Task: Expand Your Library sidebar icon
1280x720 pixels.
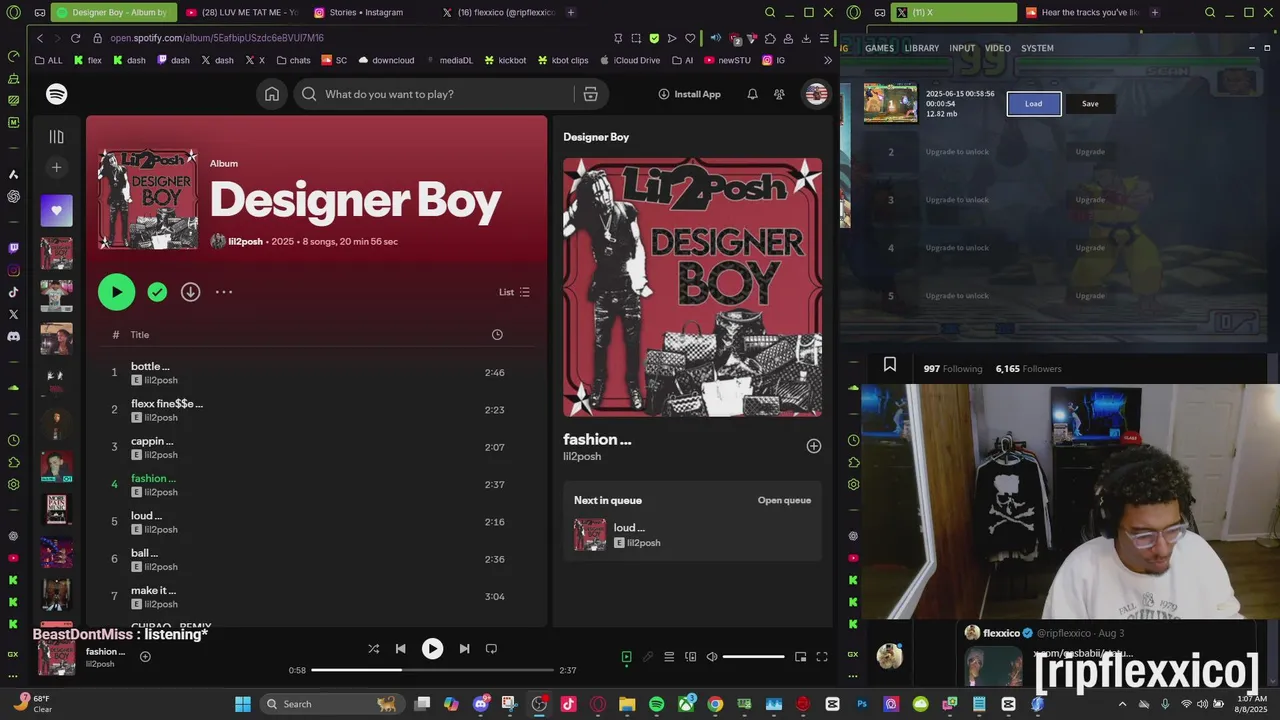Action: tap(57, 137)
